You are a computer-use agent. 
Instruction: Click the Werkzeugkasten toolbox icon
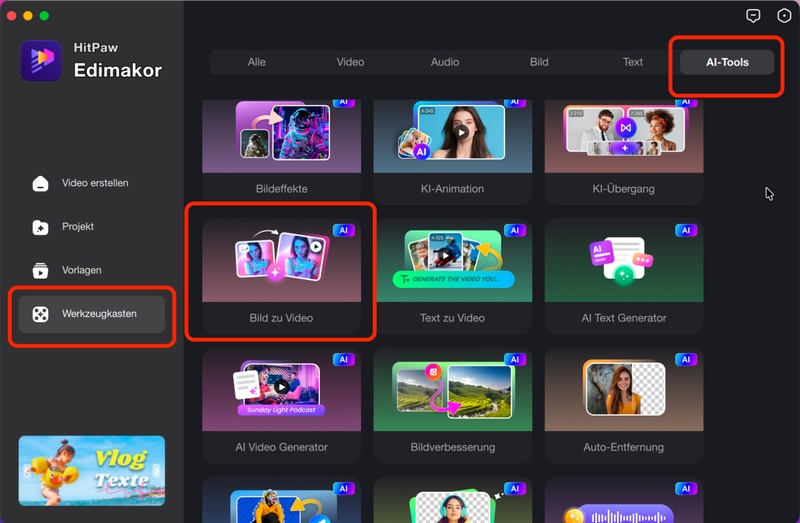point(40,314)
